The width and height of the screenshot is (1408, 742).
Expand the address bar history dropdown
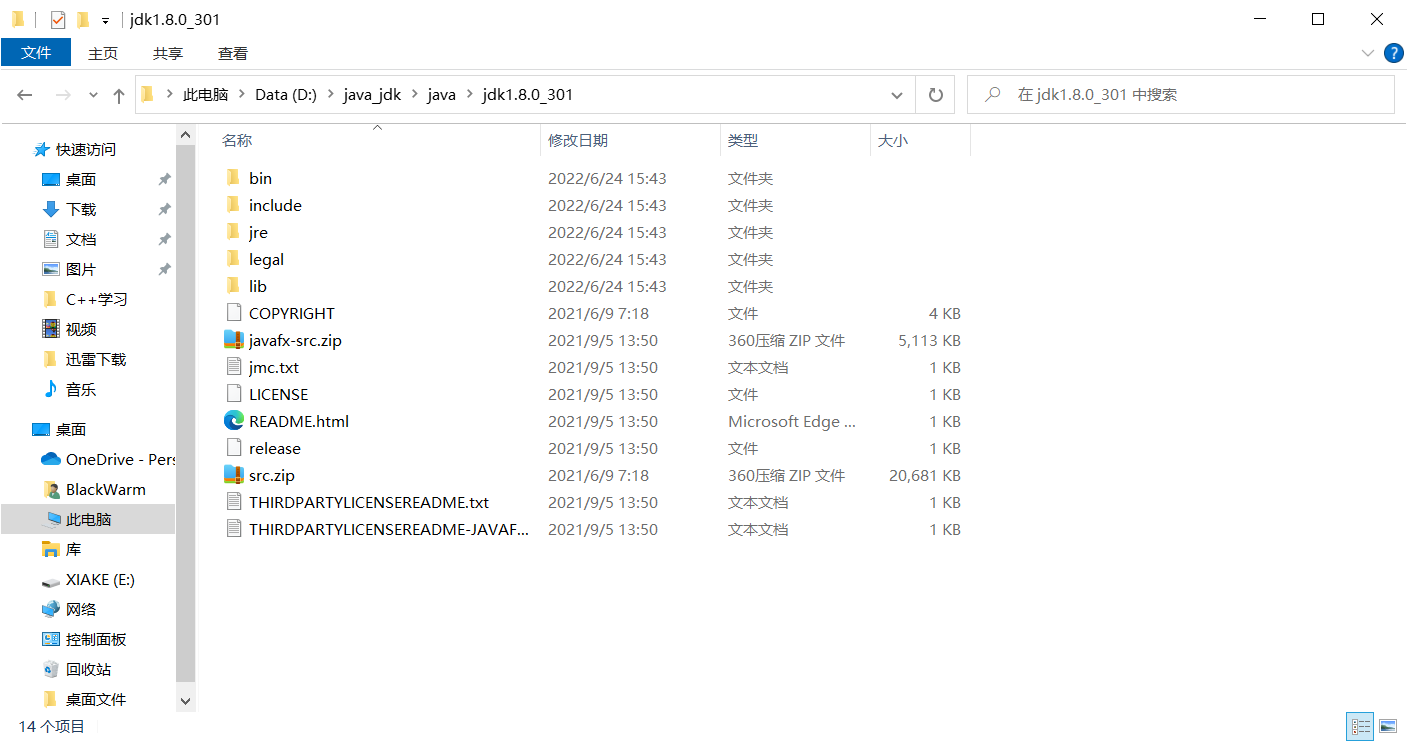[897, 95]
